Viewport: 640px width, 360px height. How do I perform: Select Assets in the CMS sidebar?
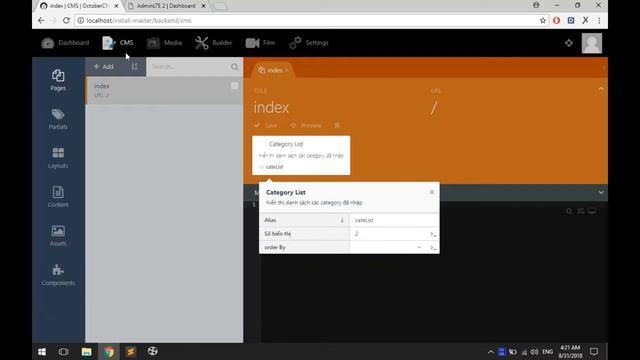[58, 236]
